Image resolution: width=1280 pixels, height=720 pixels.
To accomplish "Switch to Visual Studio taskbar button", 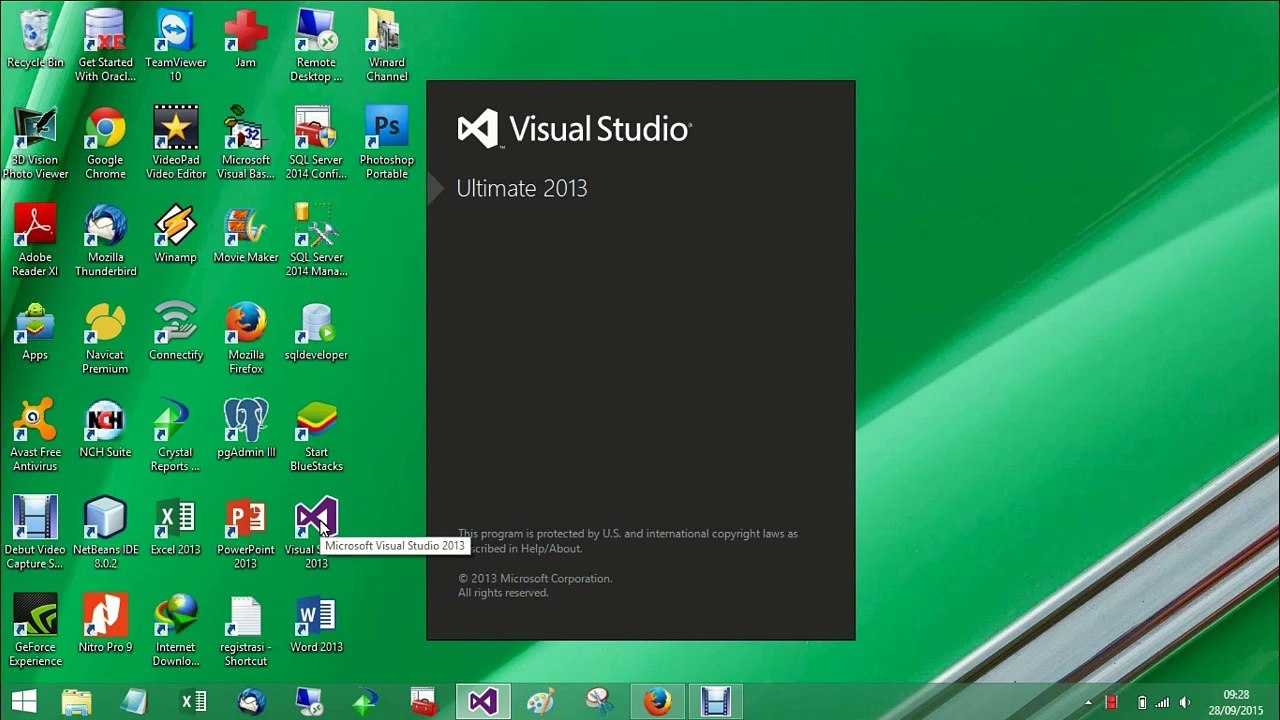I will pyautogui.click(x=483, y=702).
